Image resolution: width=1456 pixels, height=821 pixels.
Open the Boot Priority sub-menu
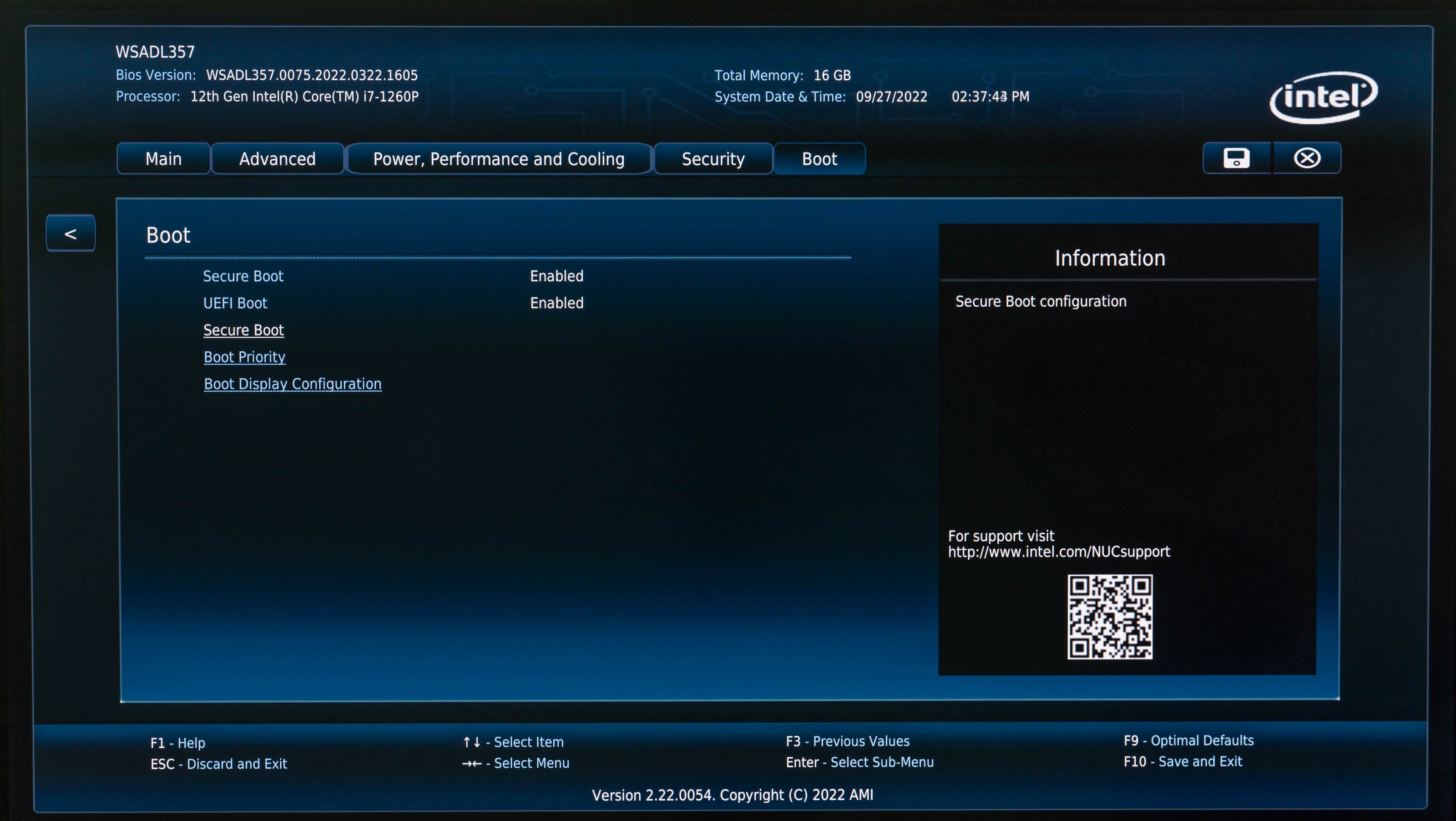[244, 357]
